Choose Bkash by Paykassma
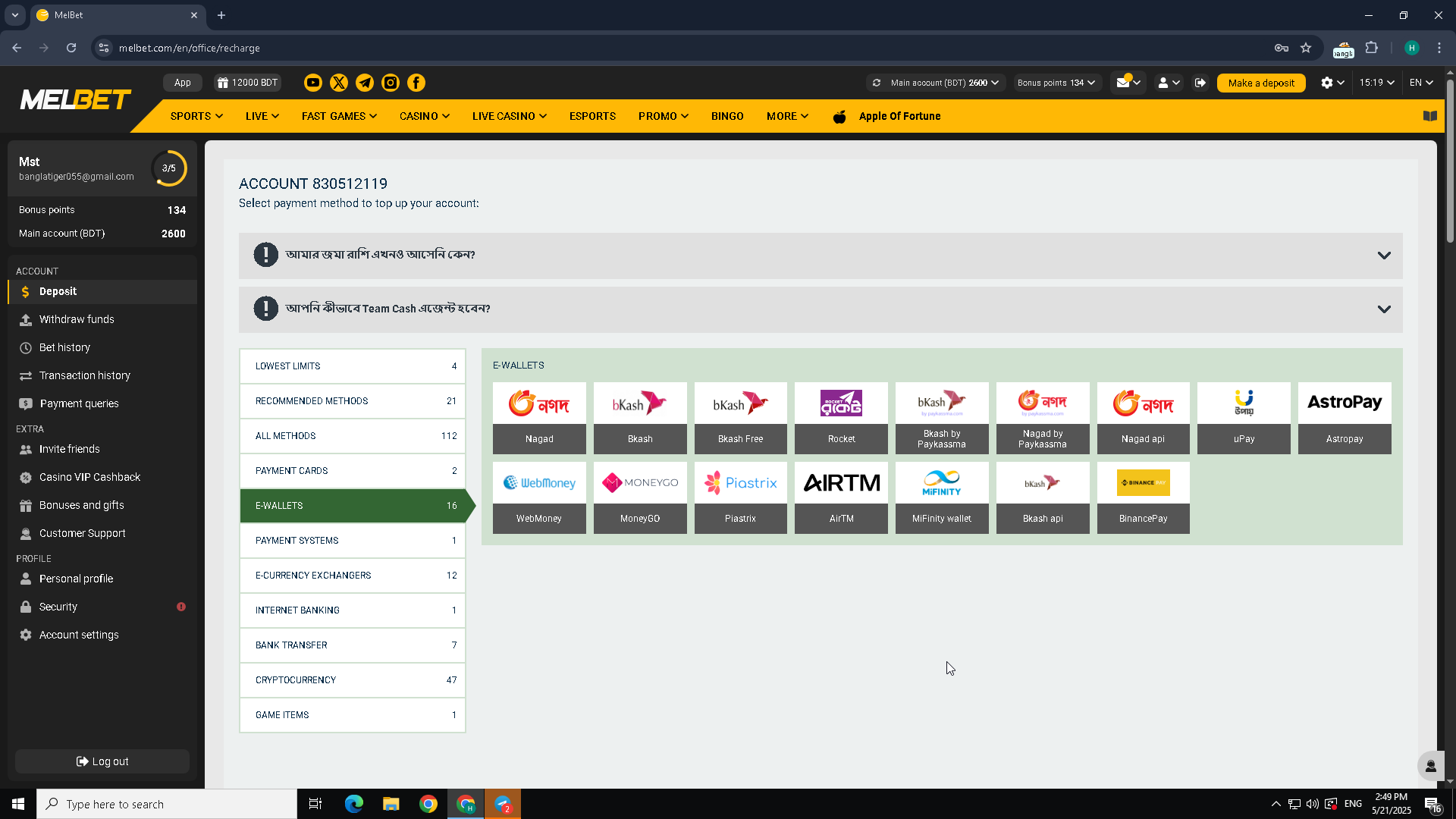1456x819 pixels. 942,418
